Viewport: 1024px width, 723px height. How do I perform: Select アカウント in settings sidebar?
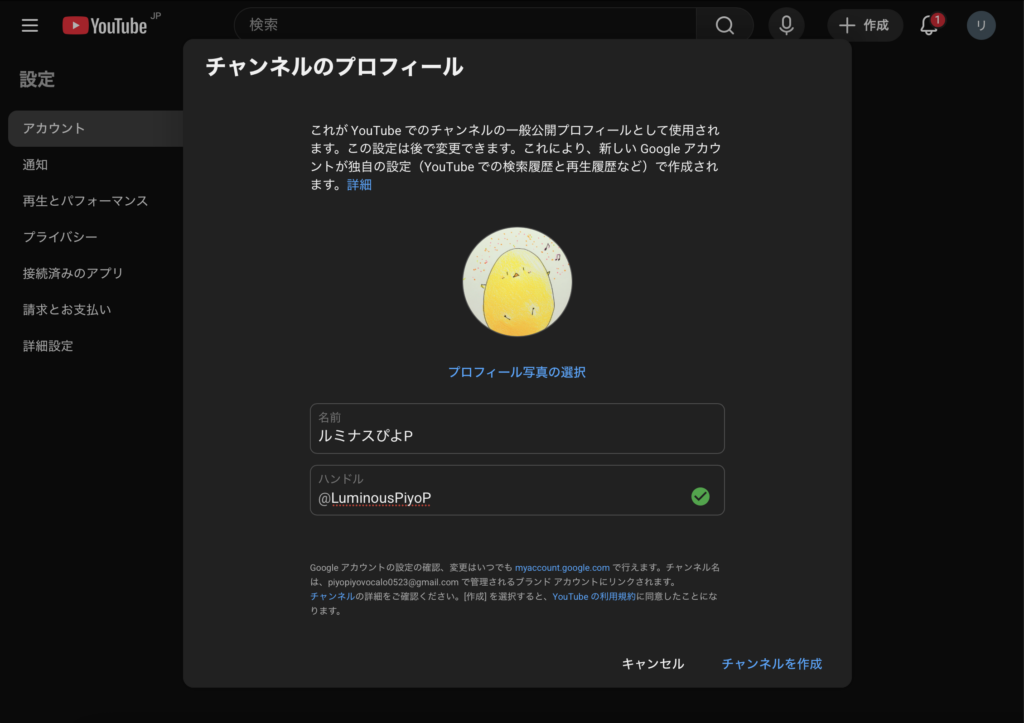pyautogui.click(x=54, y=128)
